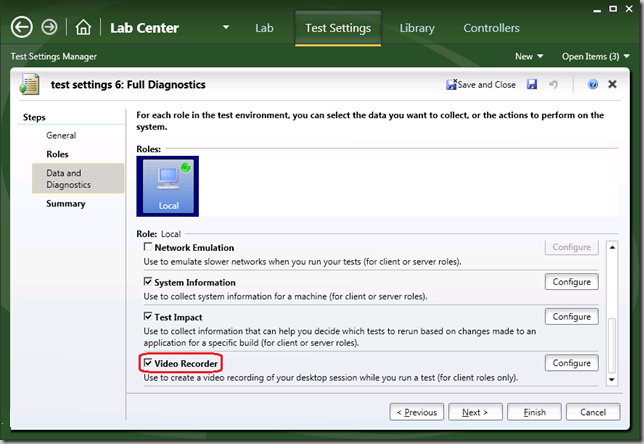Go back with the back arrow icon
The width and height of the screenshot is (644, 444).
[21, 28]
